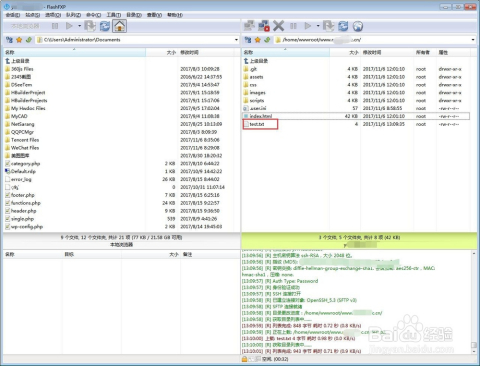
Task: Click the local pane folder tree icon
Action: coord(9,40)
